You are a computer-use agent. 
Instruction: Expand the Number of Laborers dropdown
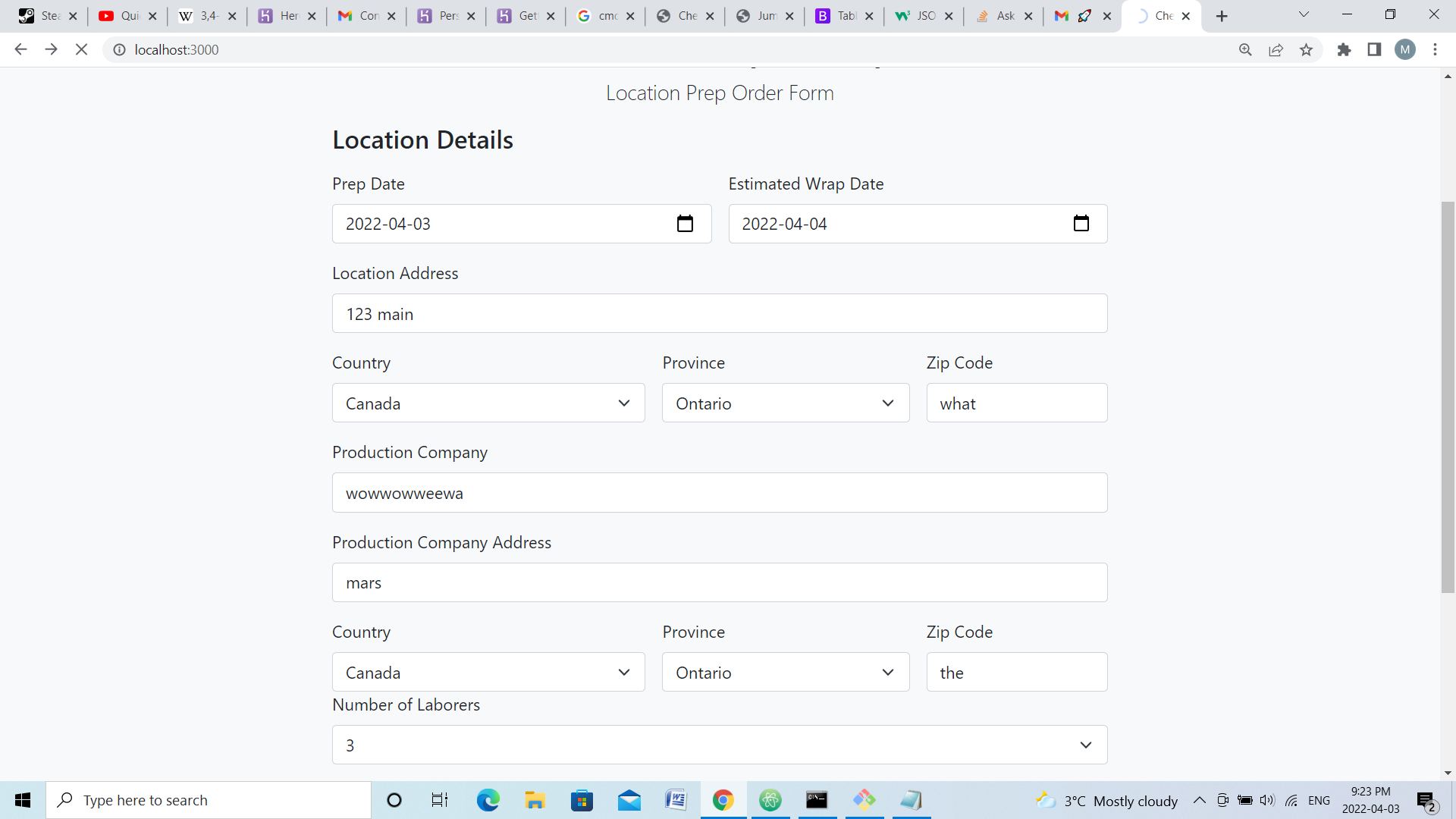pyautogui.click(x=720, y=745)
